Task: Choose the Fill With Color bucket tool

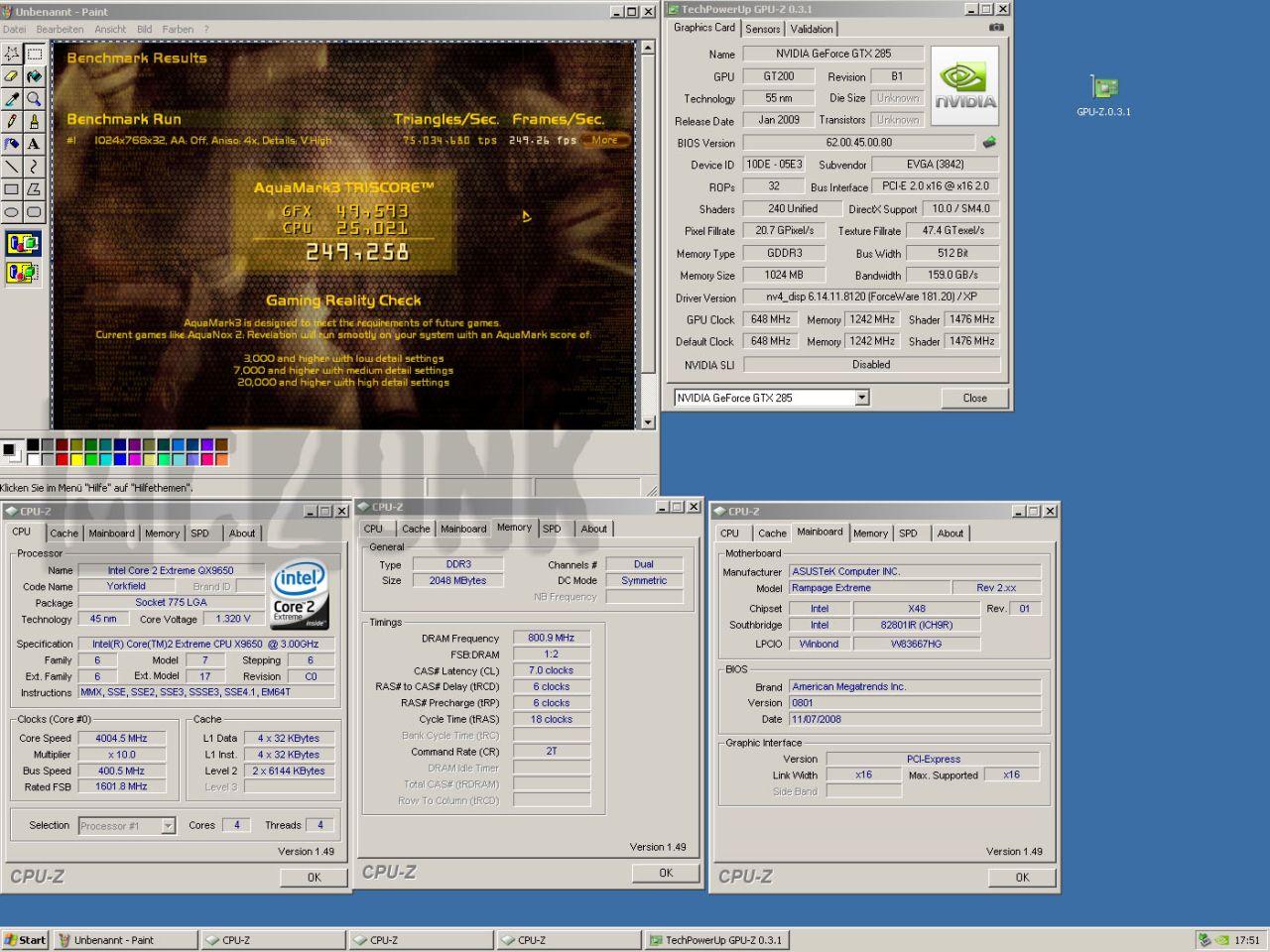Action: coord(34,76)
